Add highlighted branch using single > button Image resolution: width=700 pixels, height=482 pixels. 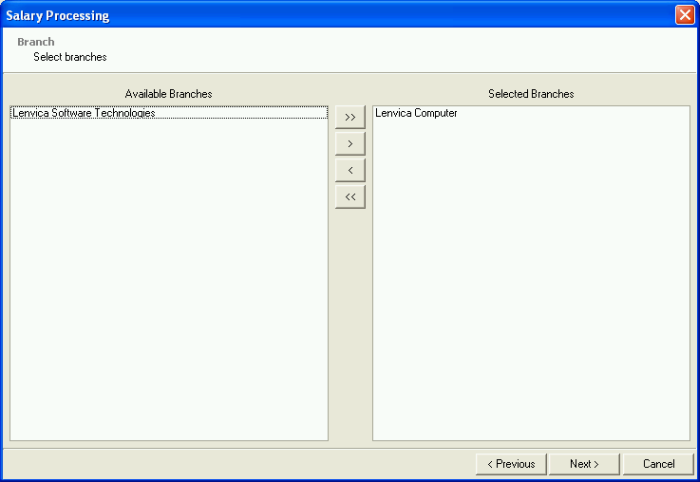click(350, 144)
